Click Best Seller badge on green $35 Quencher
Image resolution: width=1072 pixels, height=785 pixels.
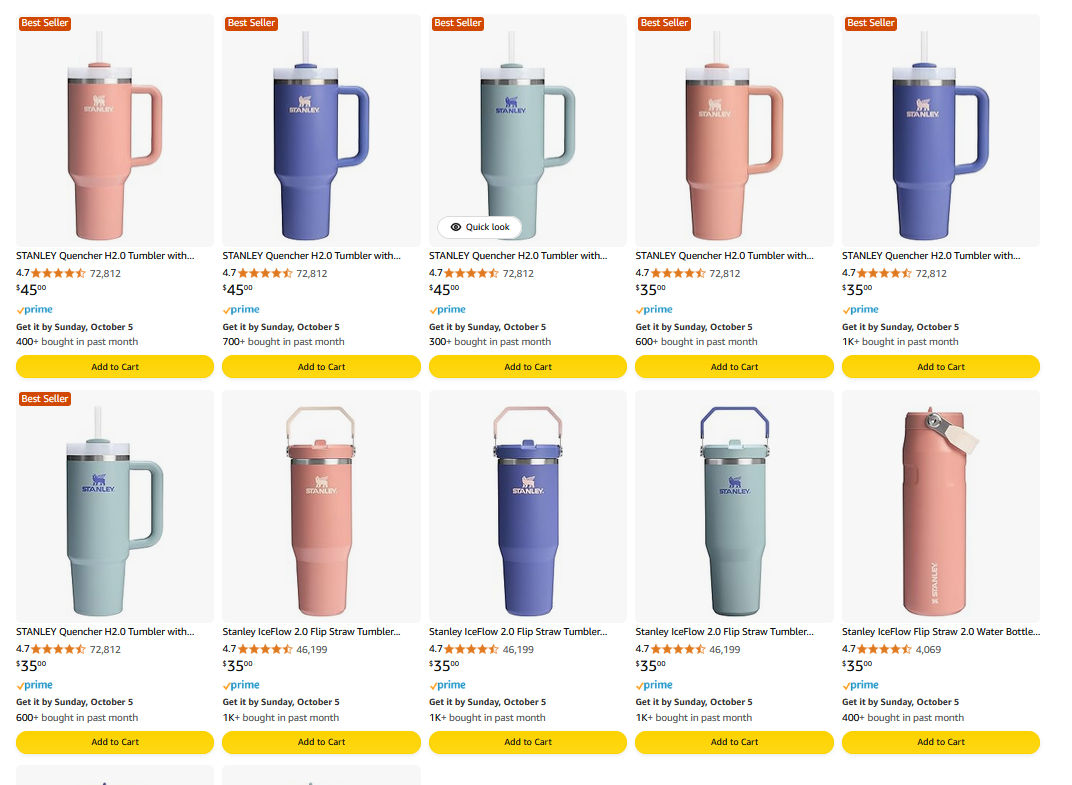coord(44,399)
